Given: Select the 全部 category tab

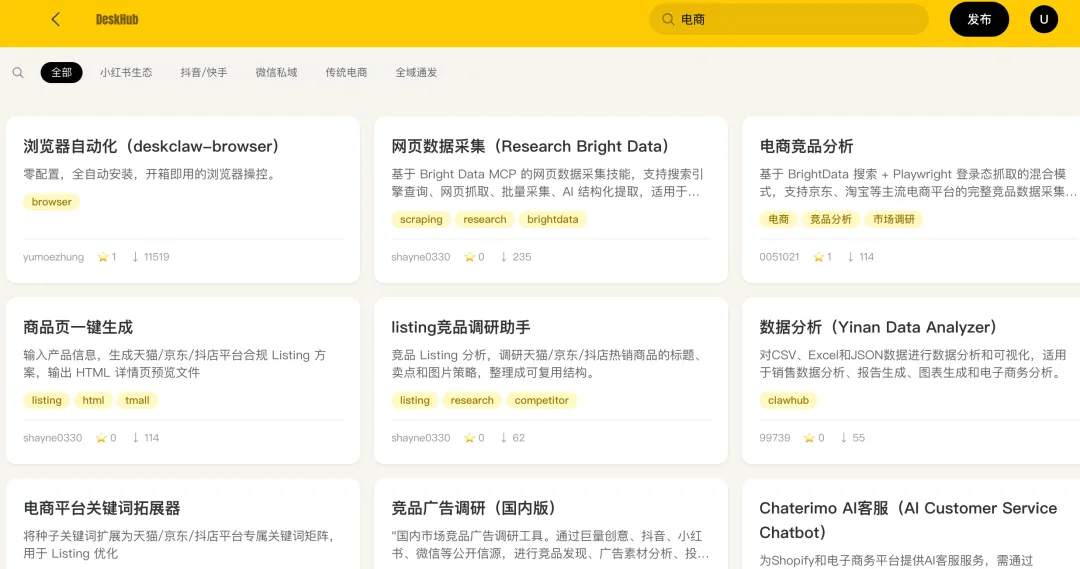Looking at the screenshot, I should point(61,72).
